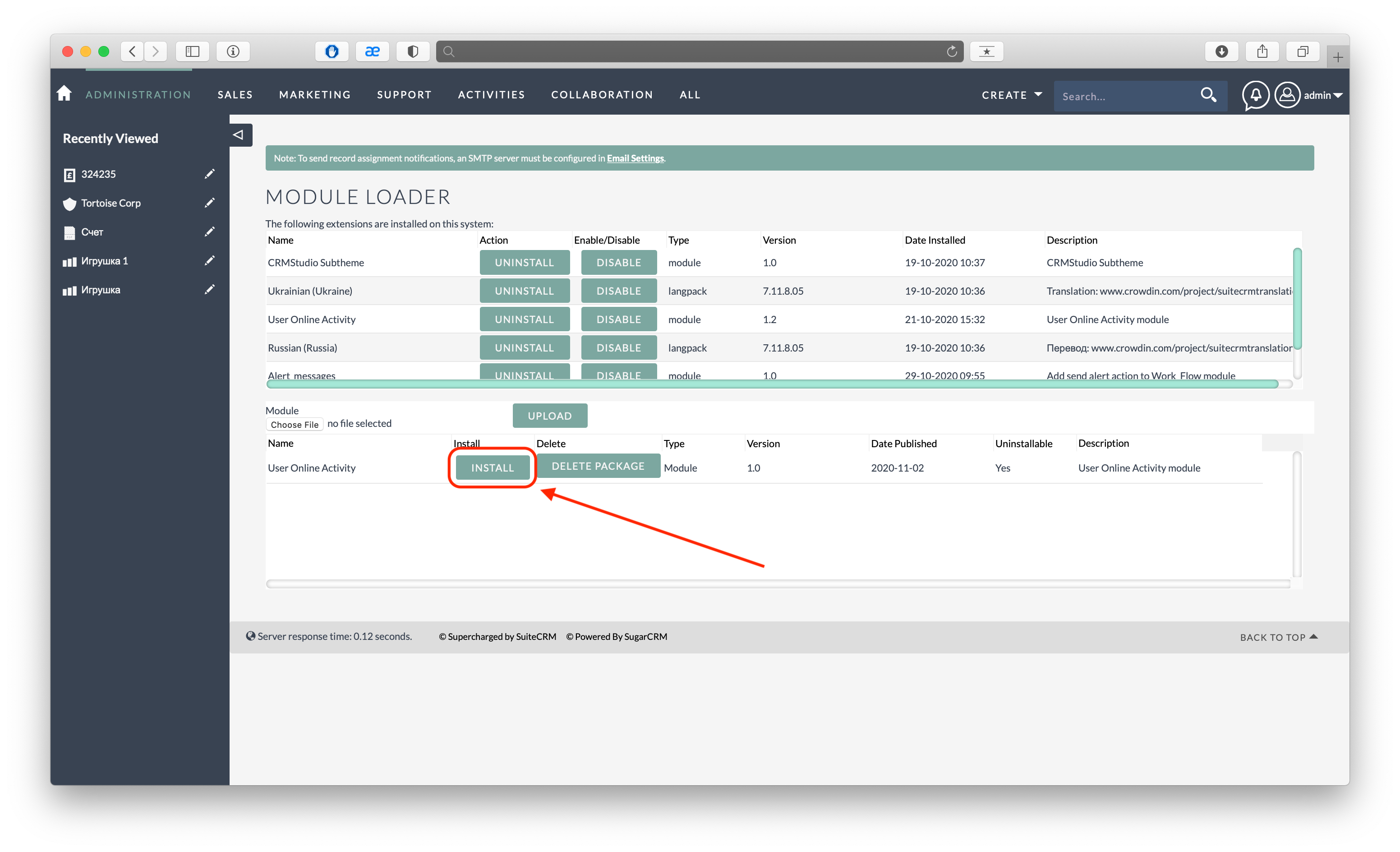Screen dimensions: 1400x852
Task: Edit Игрушка via pencil icon
Action: tap(210, 290)
